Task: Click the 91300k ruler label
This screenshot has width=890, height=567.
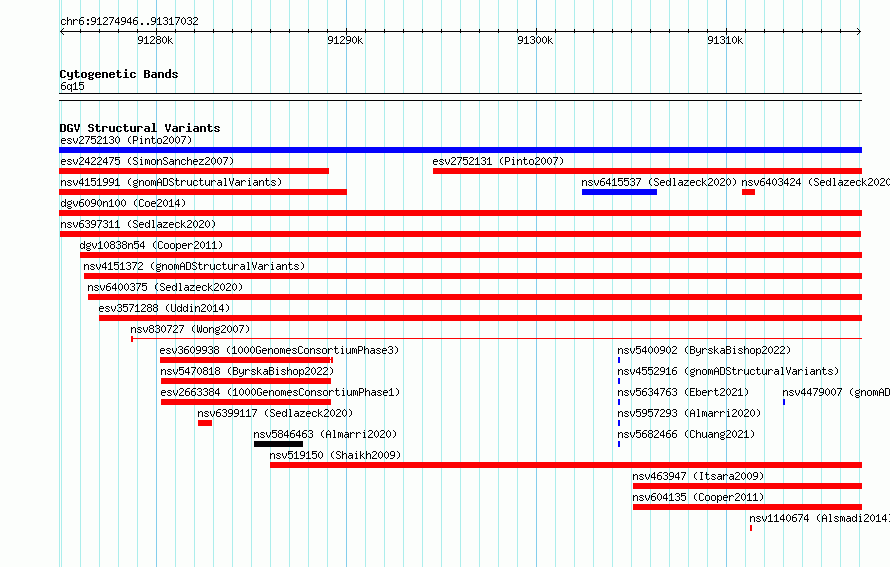Action: tap(535, 40)
